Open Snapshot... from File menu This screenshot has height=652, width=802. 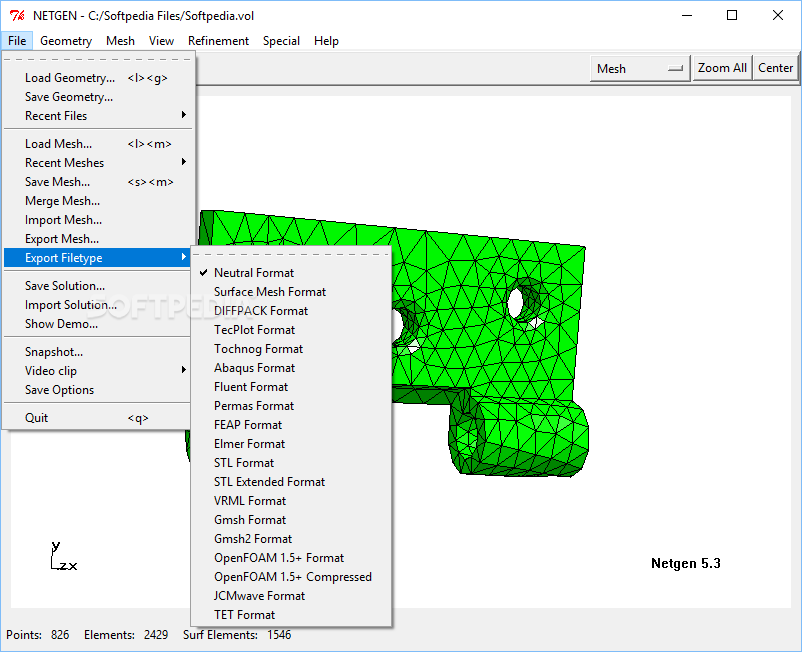[98, 351]
